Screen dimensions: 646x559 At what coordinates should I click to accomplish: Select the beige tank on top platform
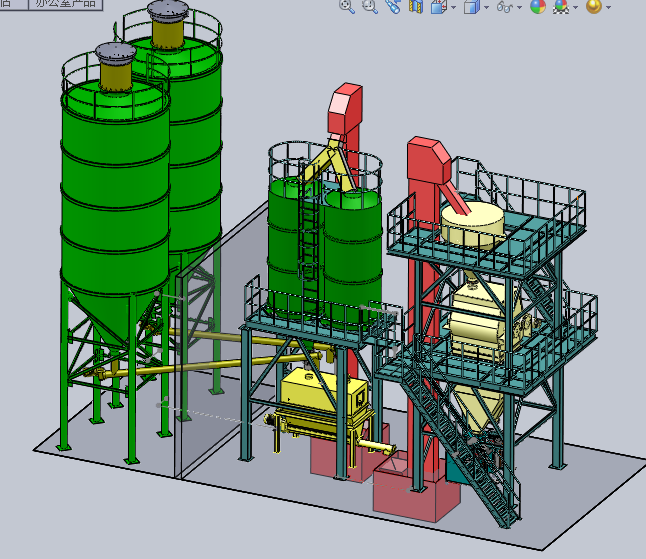[472, 224]
